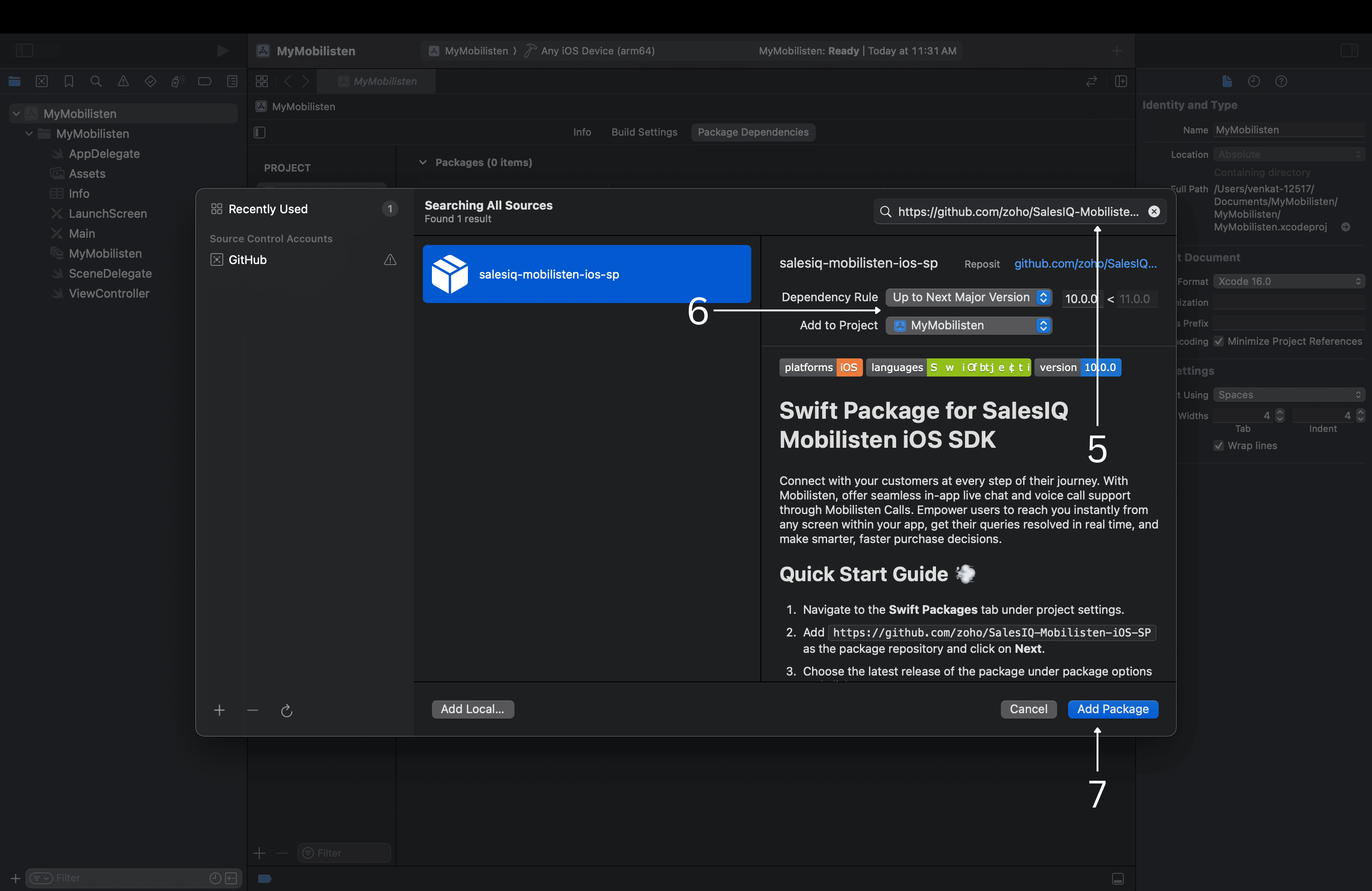Viewport: 1372px width, 891px height.
Task: Open the History inspector clock icon
Action: [1254, 81]
